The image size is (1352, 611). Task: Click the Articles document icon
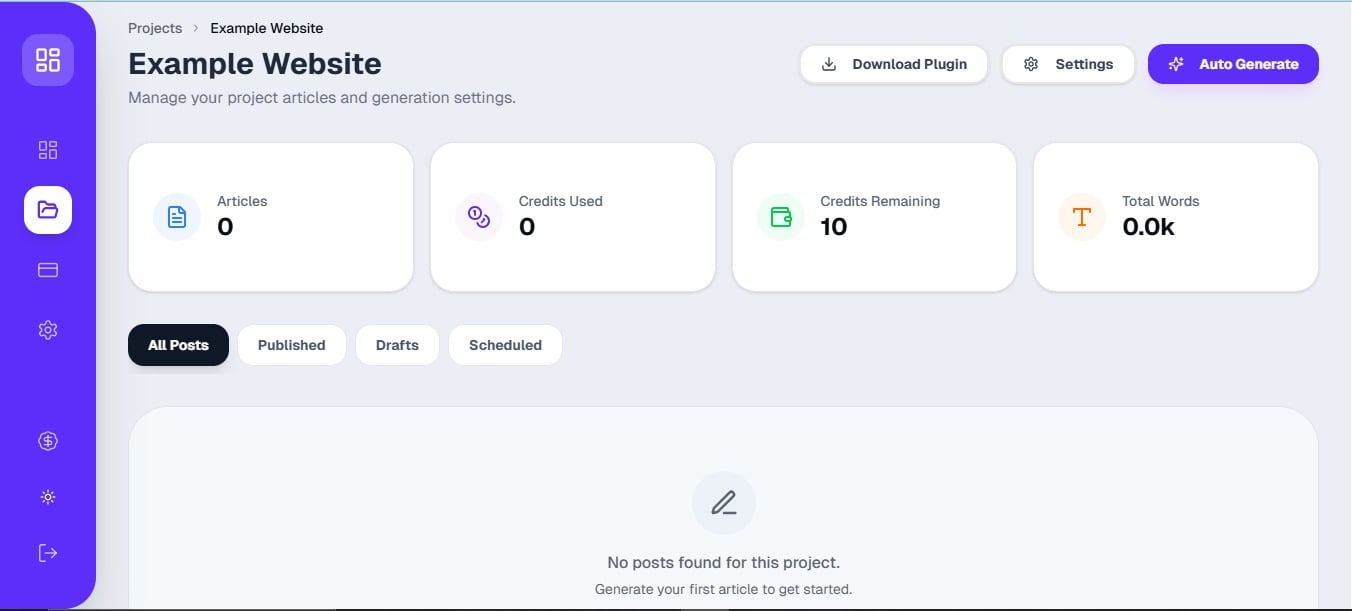[x=177, y=217]
